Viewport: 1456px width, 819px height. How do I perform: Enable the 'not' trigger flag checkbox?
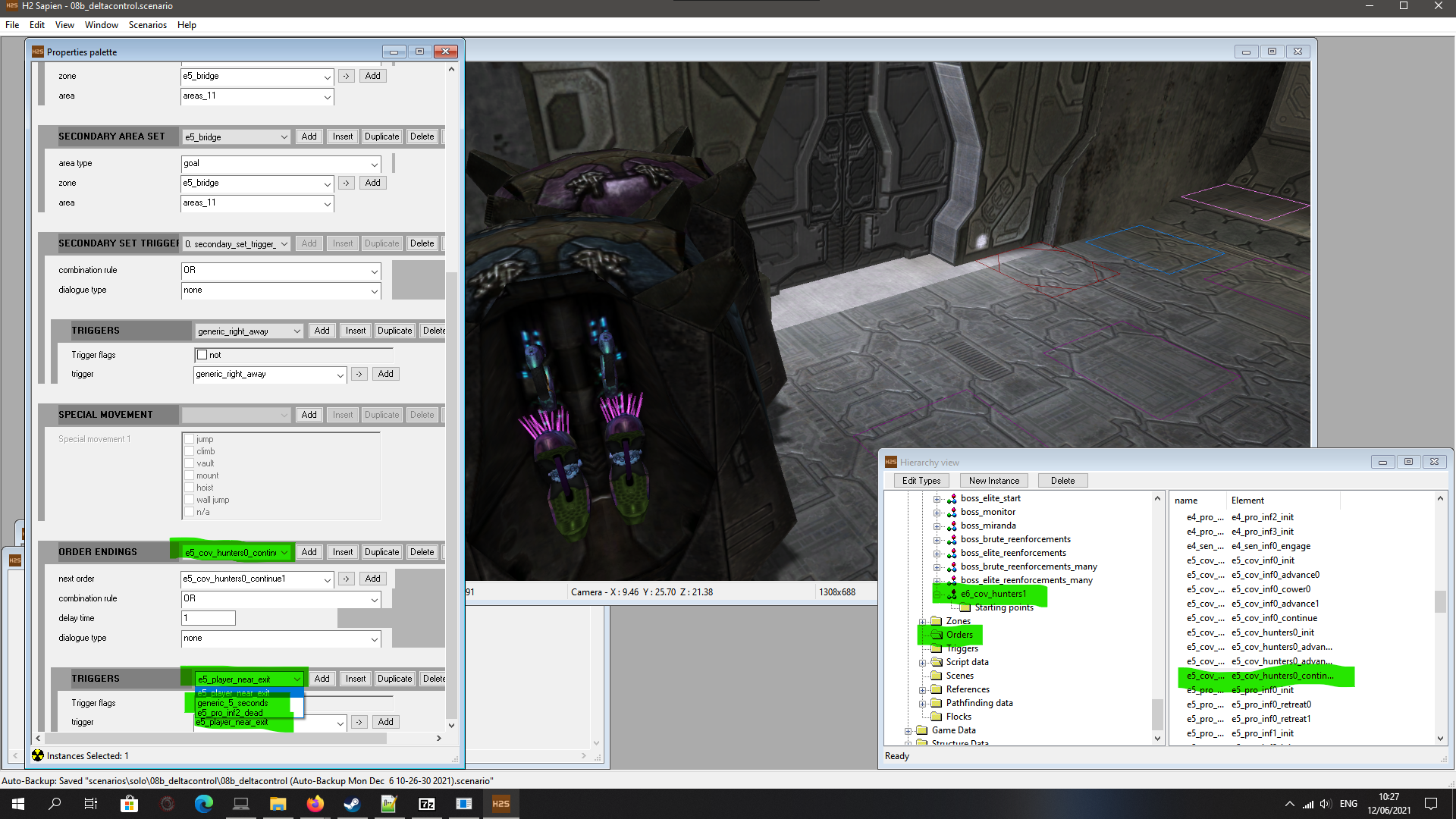202,355
